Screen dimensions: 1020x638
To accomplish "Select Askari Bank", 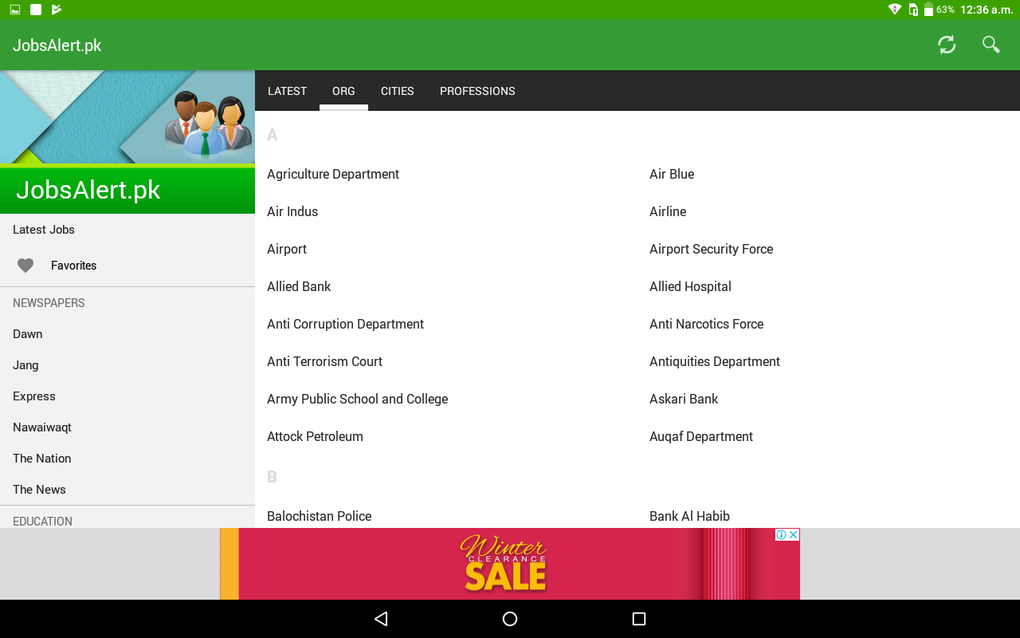I will [684, 399].
